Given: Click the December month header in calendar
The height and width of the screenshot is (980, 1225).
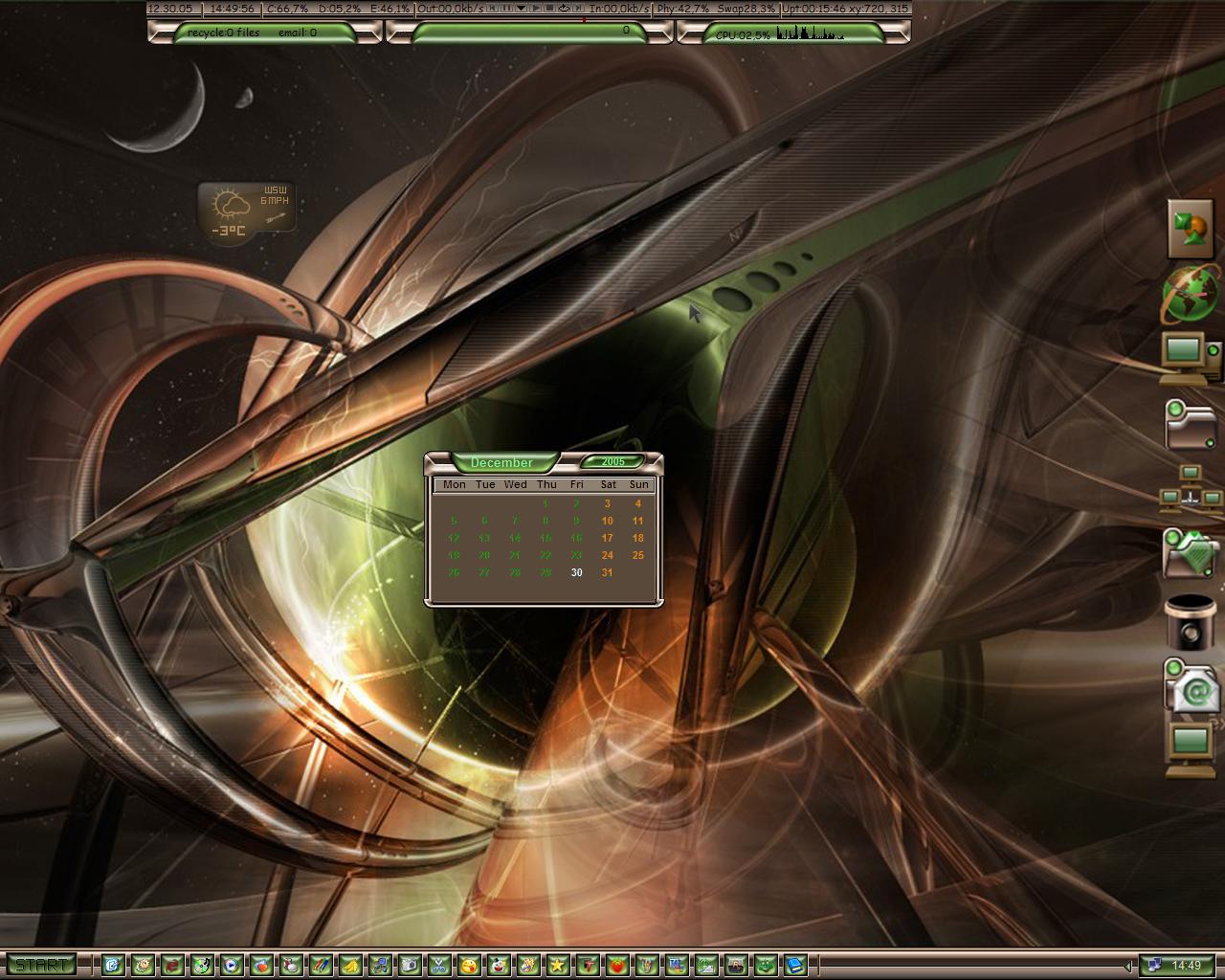Looking at the screenshot, I should [x=501, y=462].
